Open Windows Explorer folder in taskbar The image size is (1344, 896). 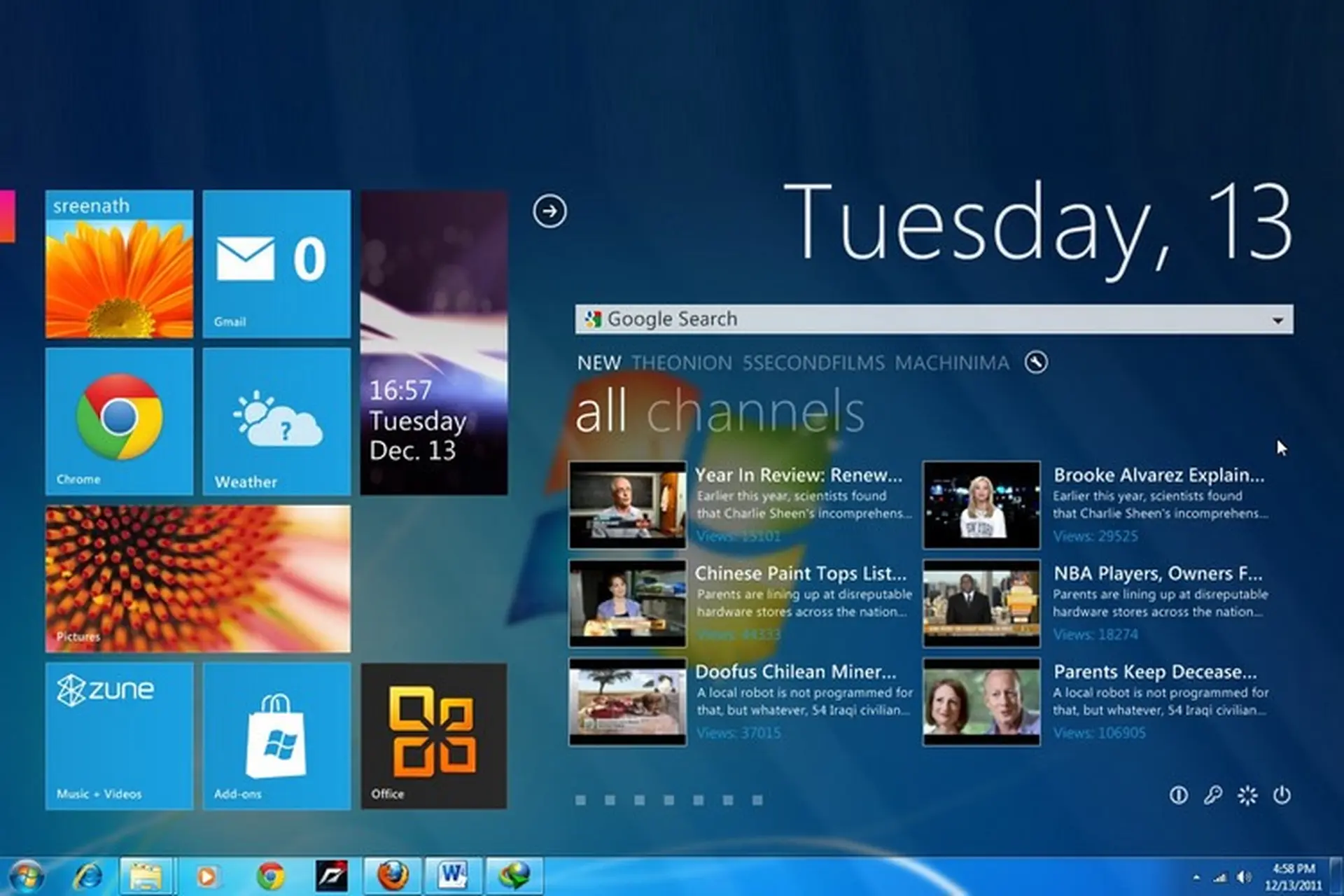click(x=146, y=876)
